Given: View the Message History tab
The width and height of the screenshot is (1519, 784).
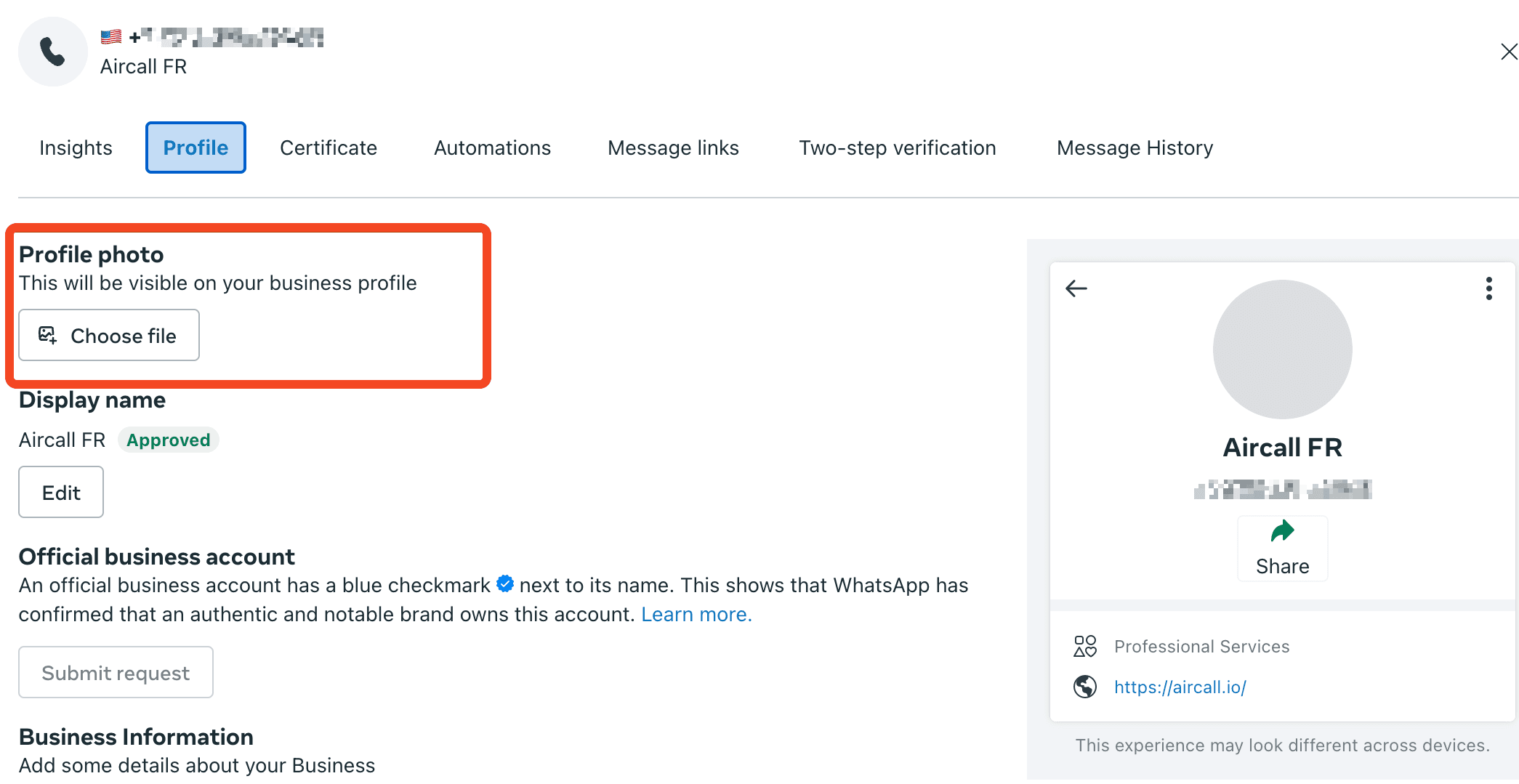Looking at the screenshot, I should [x=1135, y=147].
